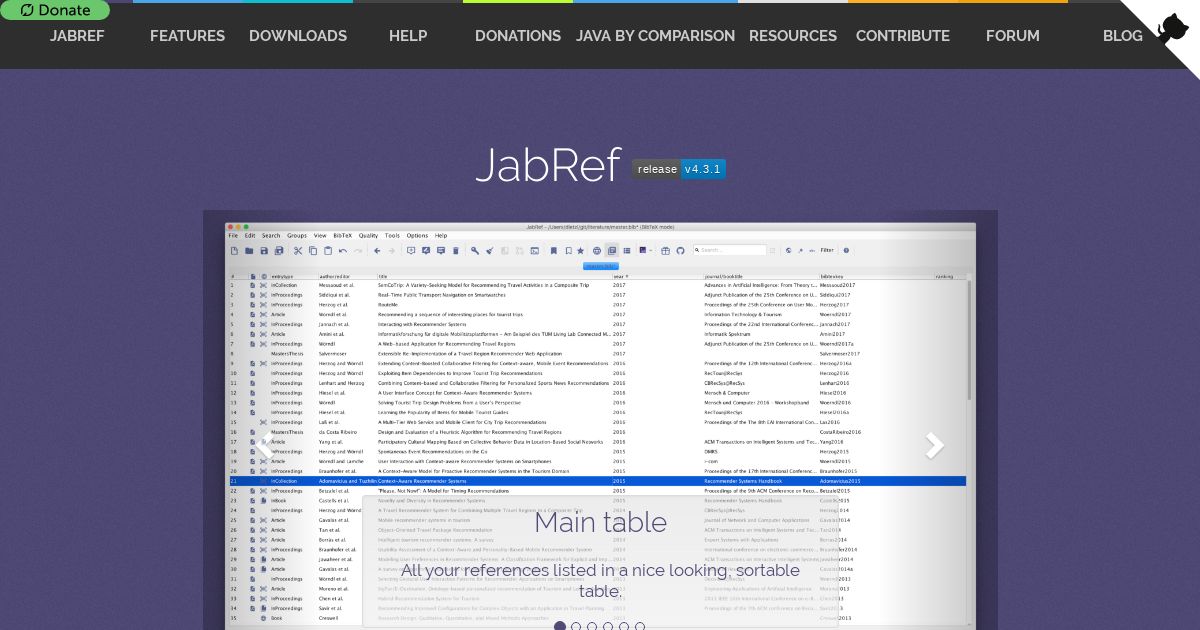Screen dimensions: 1200x630
Task: Advance carousel with the right chevron arrow
Action: 934,446
